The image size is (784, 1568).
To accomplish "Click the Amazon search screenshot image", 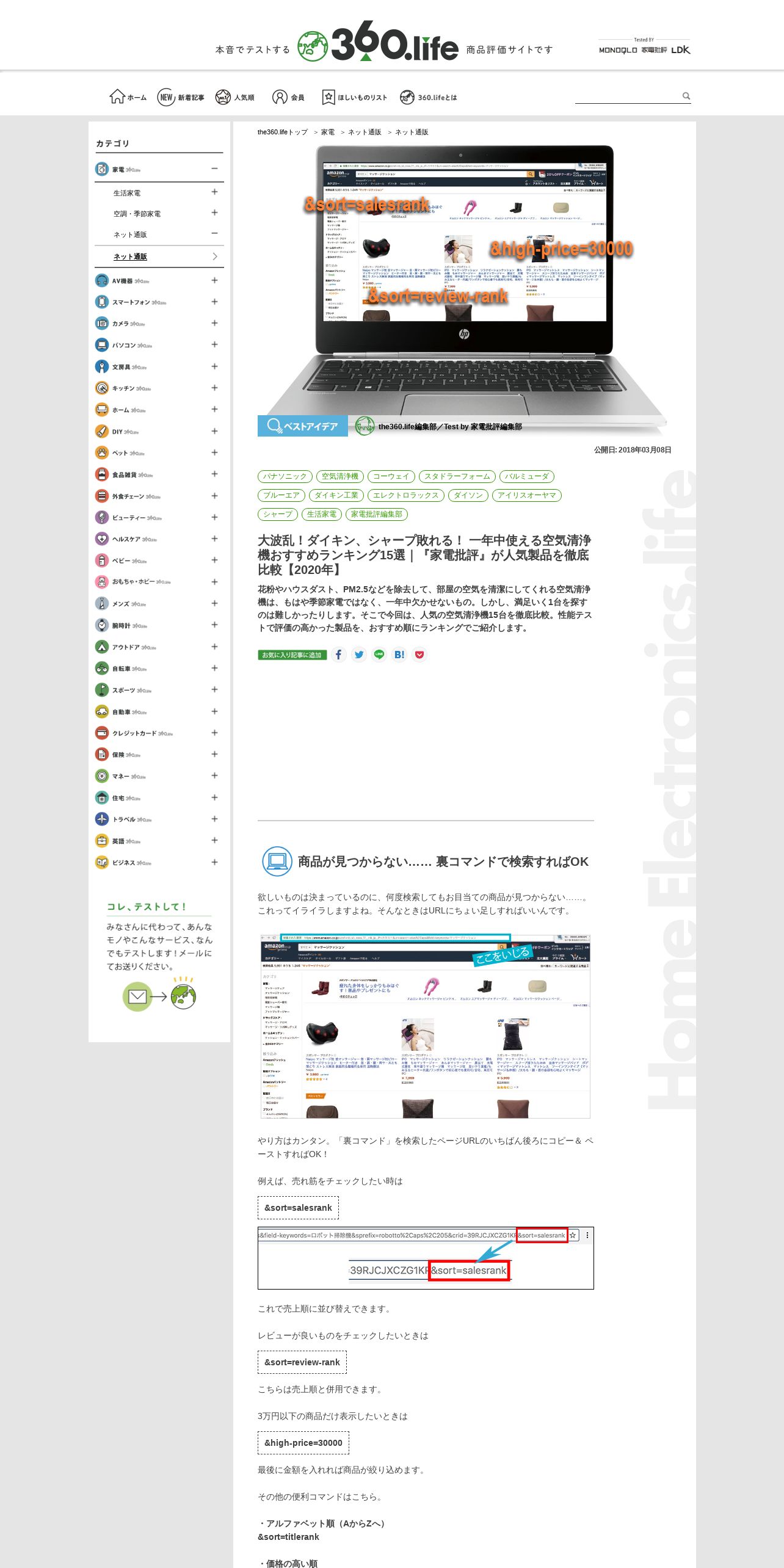I will tap(425, 1026).
